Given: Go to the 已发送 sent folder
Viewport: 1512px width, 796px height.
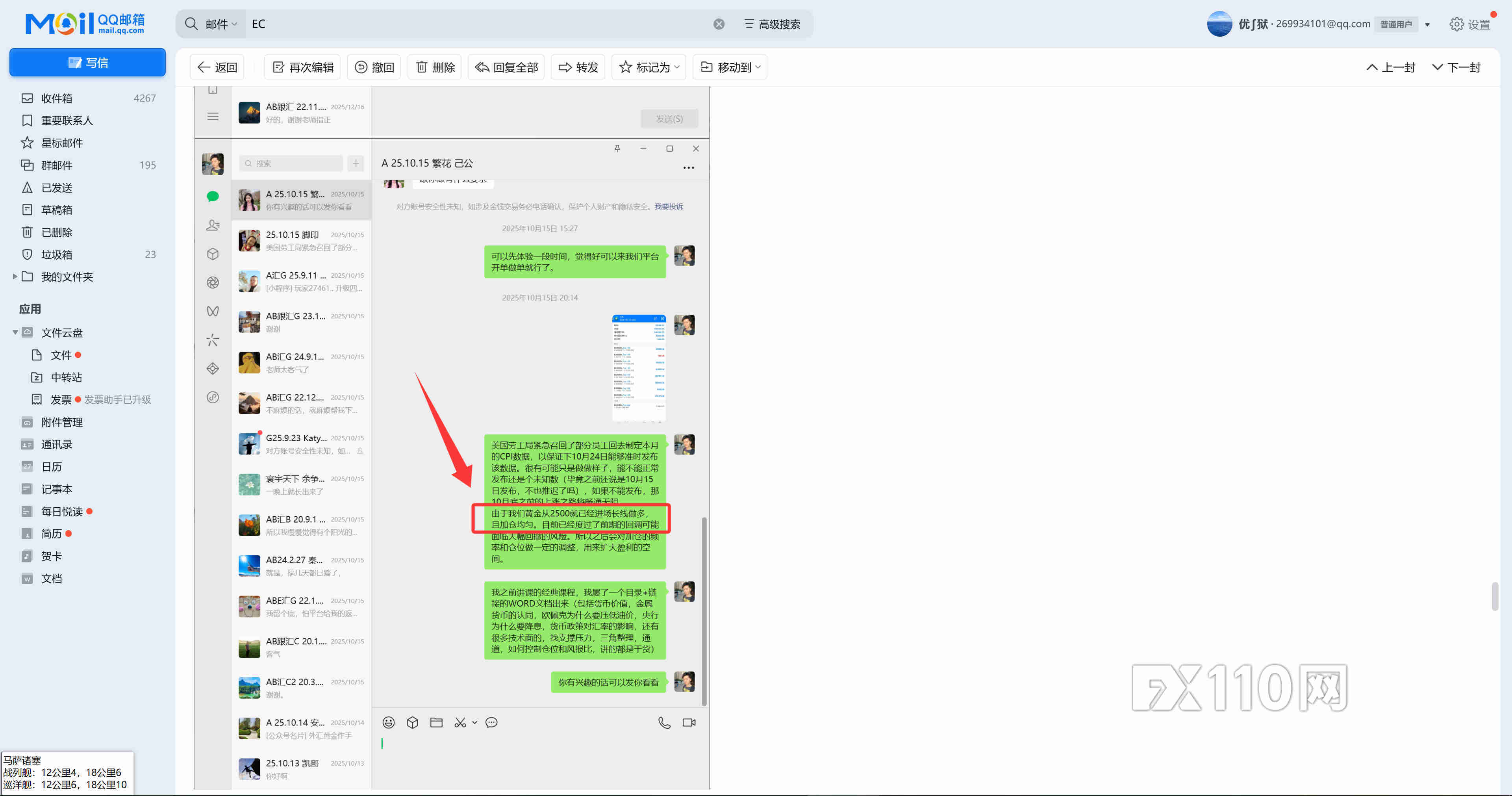Looking at the screenshot, I should pos(88,188).
